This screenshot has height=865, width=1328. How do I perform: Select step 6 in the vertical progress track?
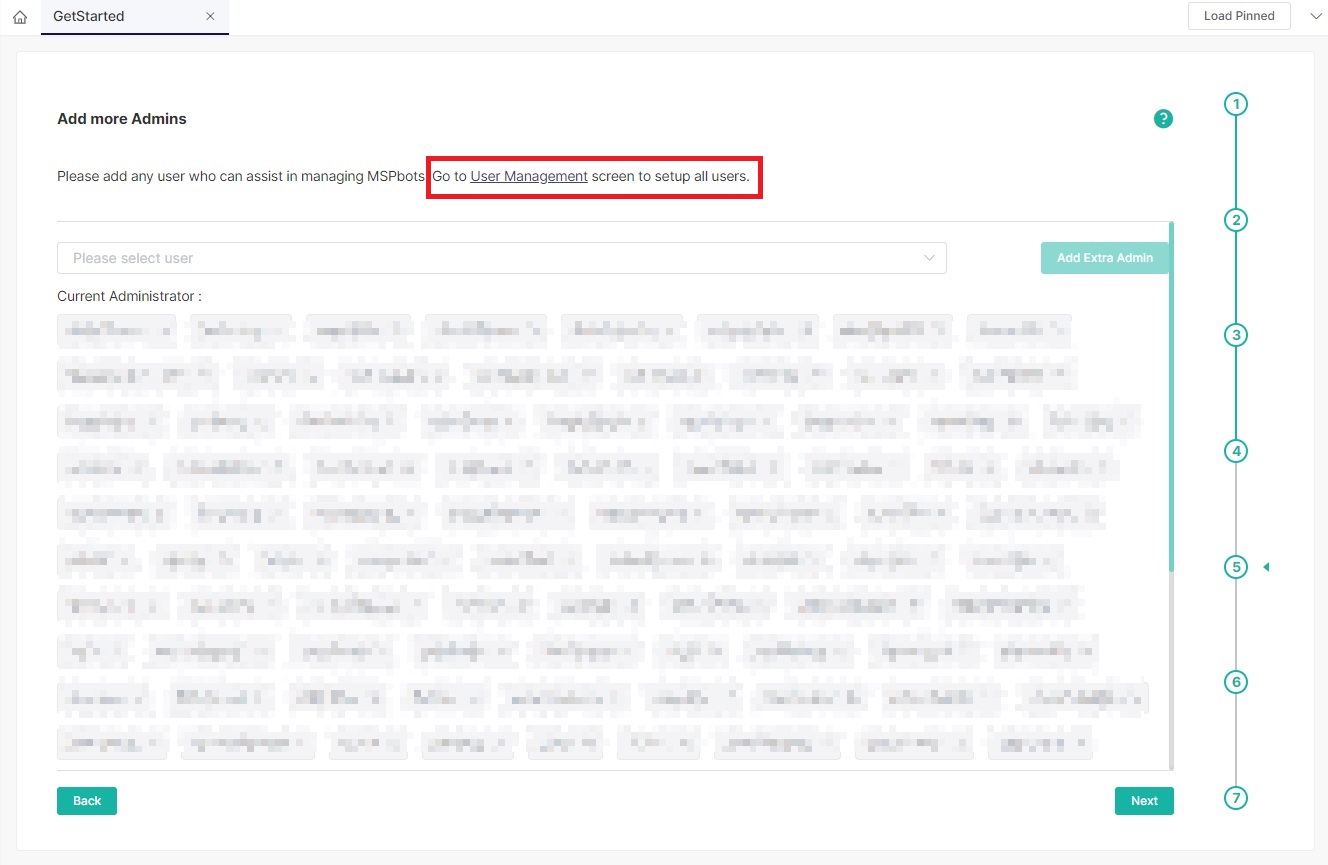click(x=1236, y=682)
